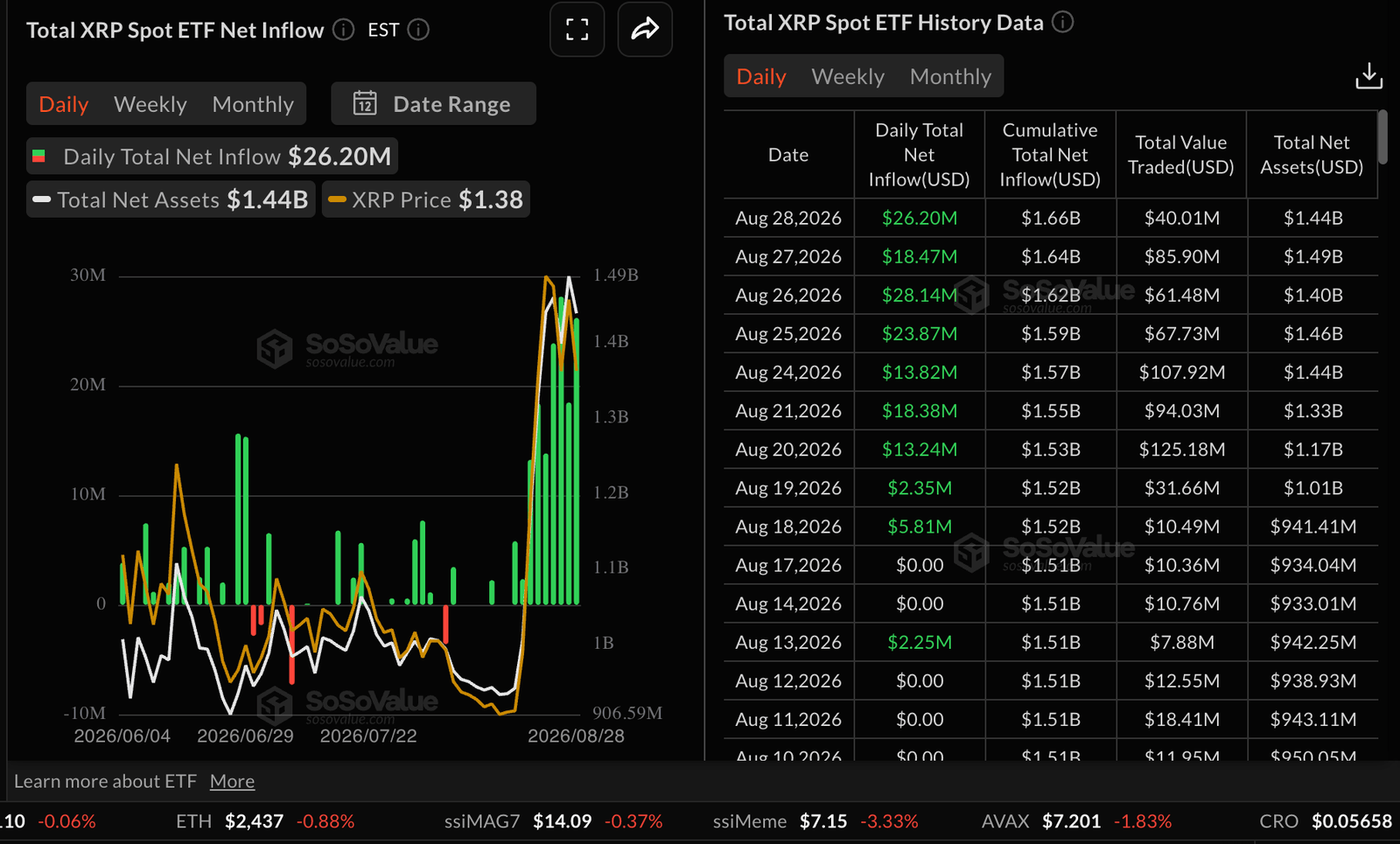Click the Aug 17,2026 row date
The width and height of the screenshot is (1400, 844).
788,565
